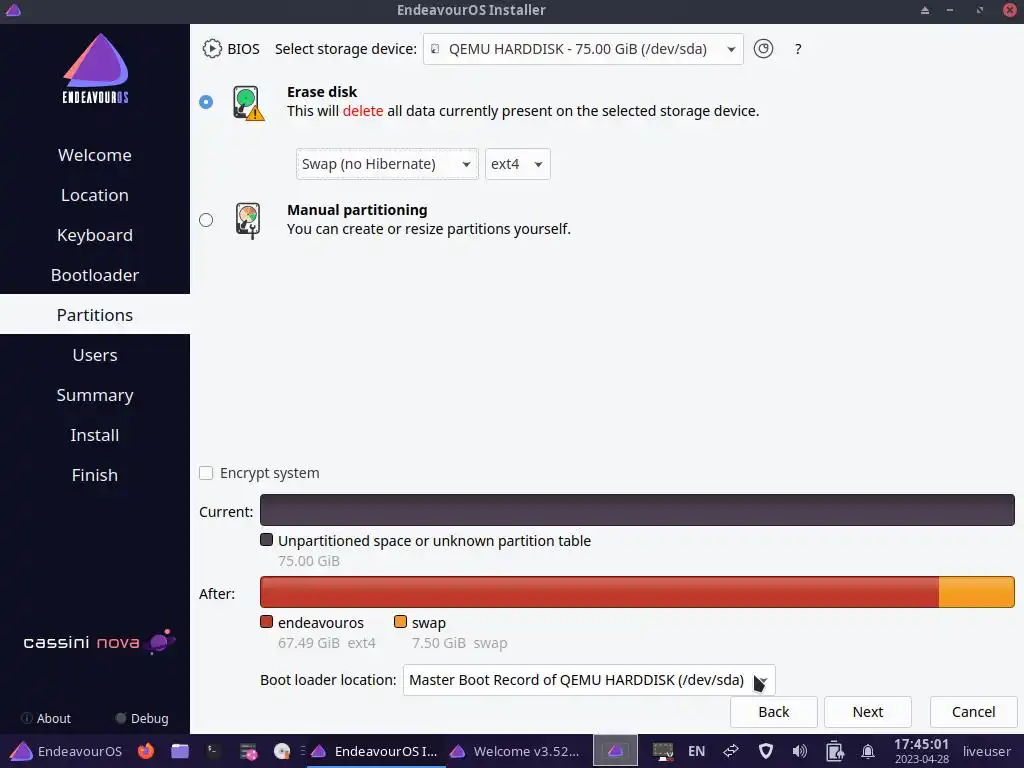Go to the Keyboard step
Viewport: 1024px width, 768px height.
95,235
